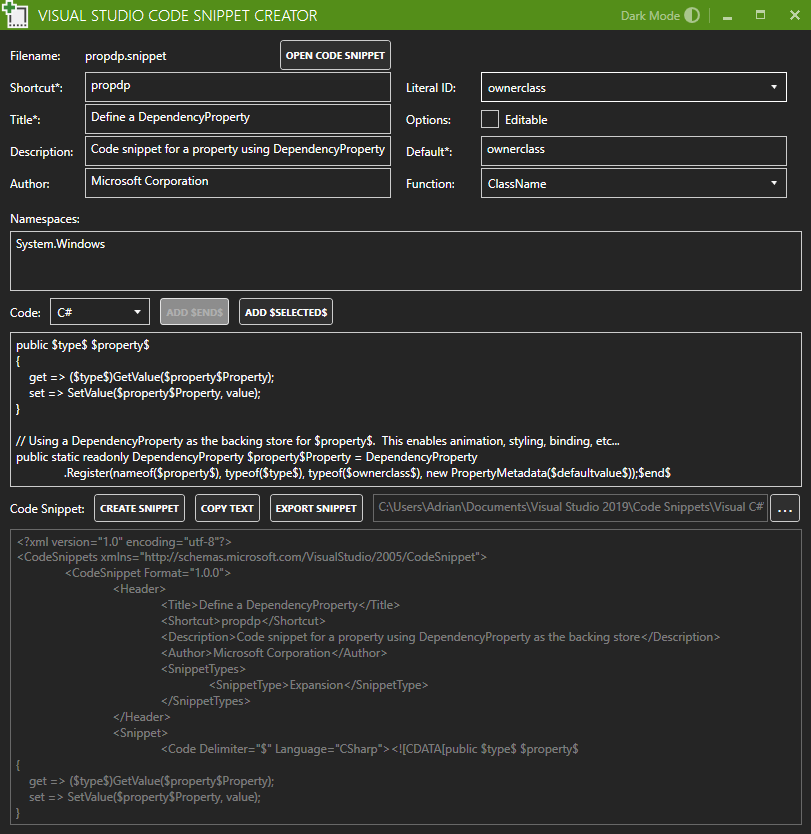Click the Copy Text button

click(227, 508)
